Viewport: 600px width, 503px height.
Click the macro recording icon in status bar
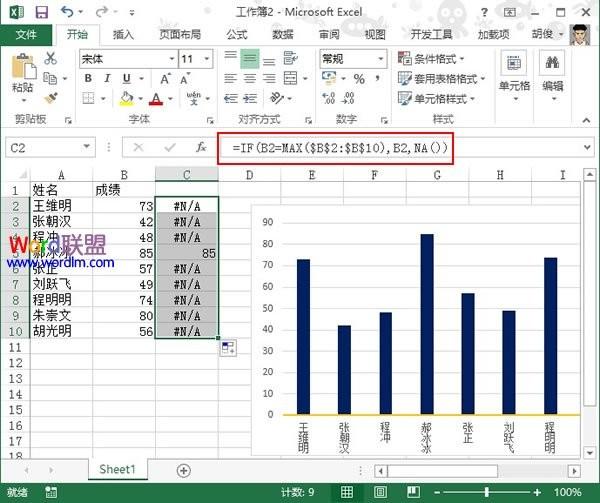(x=51, y=493)
